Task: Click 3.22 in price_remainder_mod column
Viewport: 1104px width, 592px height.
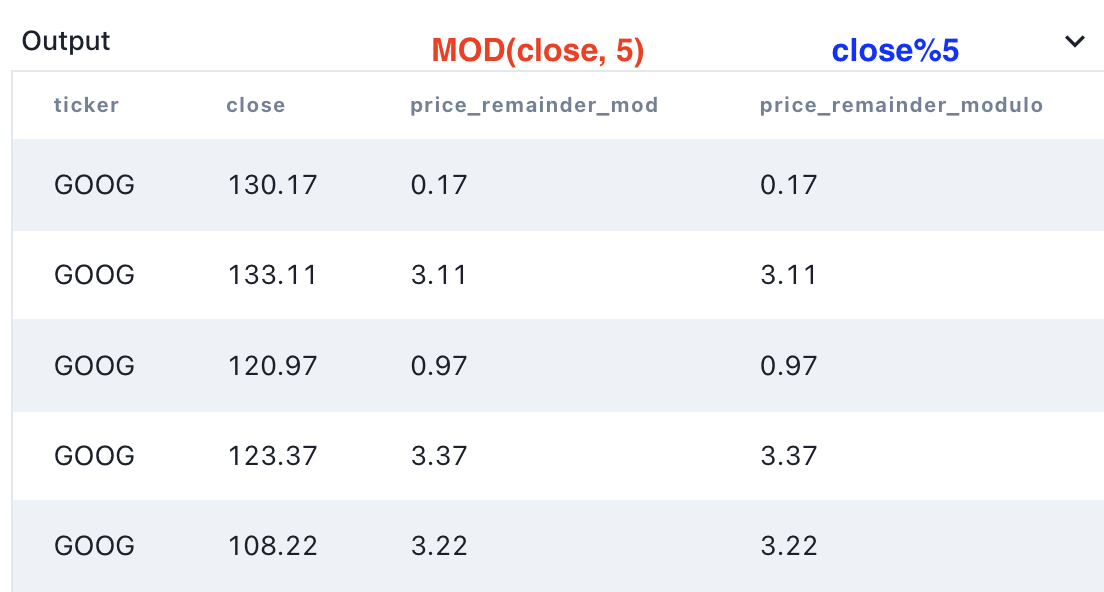Action: [438, 546]
